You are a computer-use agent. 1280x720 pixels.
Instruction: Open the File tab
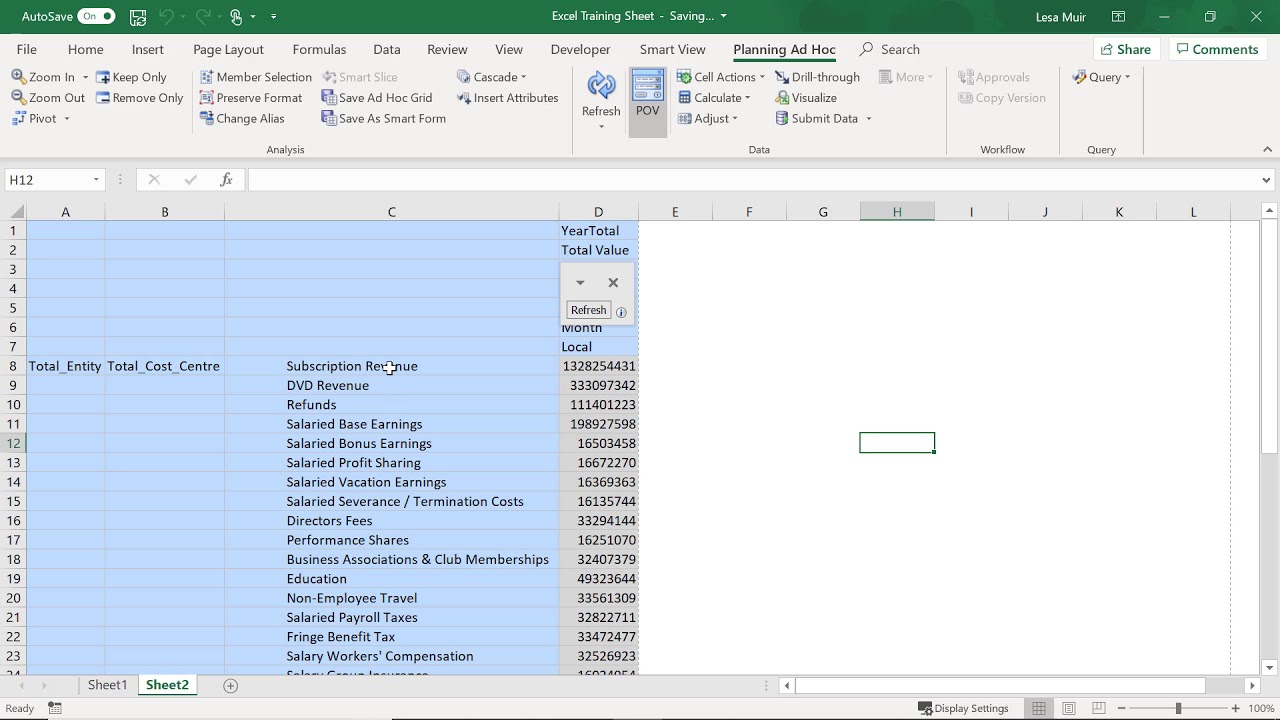click(x=27, y=49)
